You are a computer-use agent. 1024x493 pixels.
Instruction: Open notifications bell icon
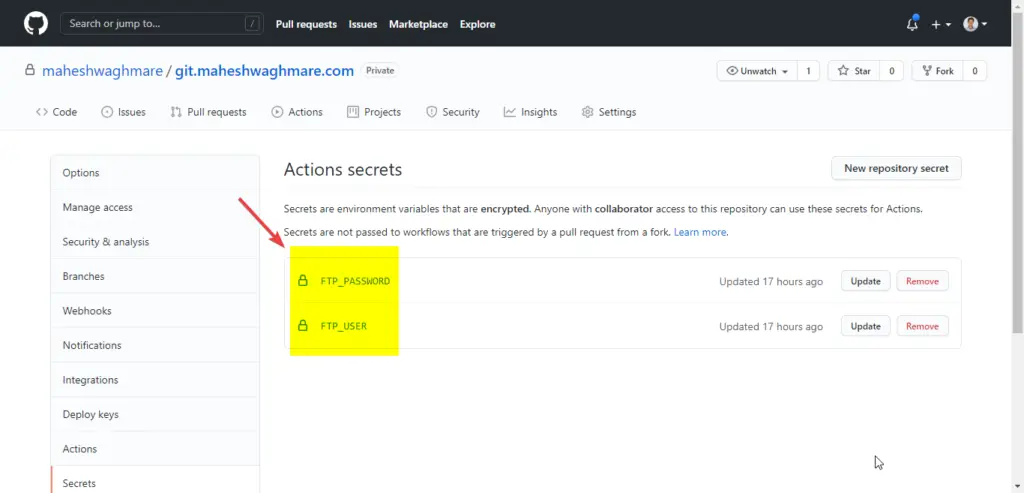tap(912, 24)
